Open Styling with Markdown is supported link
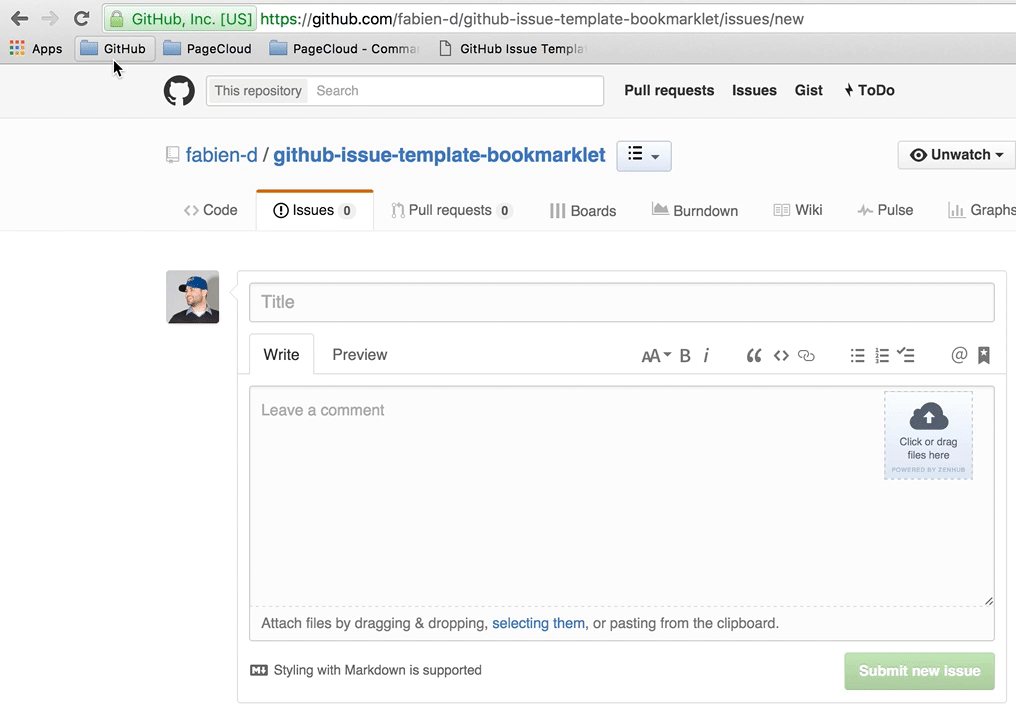This screenshot has width=1016, height=720. 377,670
